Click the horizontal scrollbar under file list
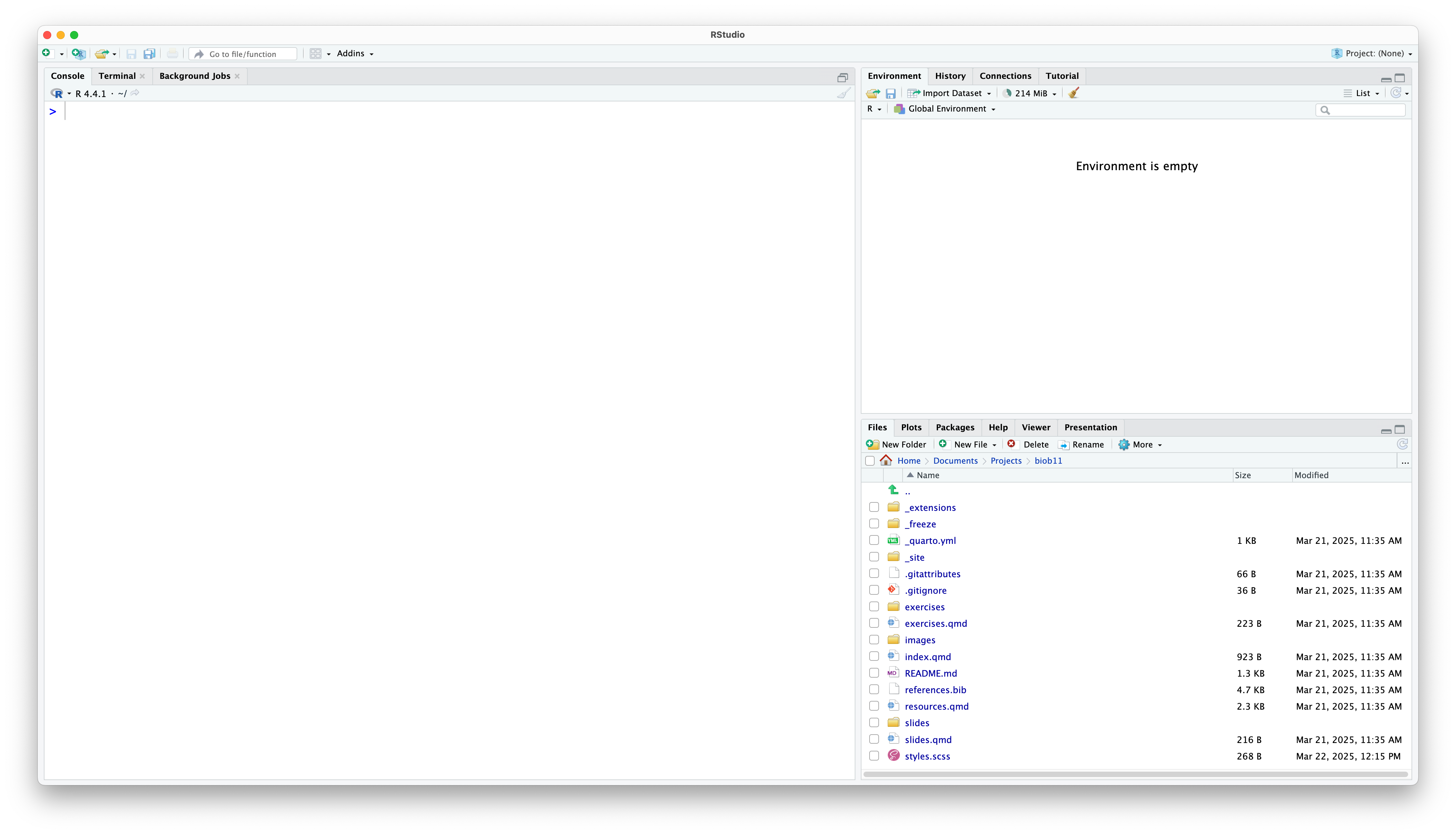Screen dimensions: 1456x835 [1135, 774]
